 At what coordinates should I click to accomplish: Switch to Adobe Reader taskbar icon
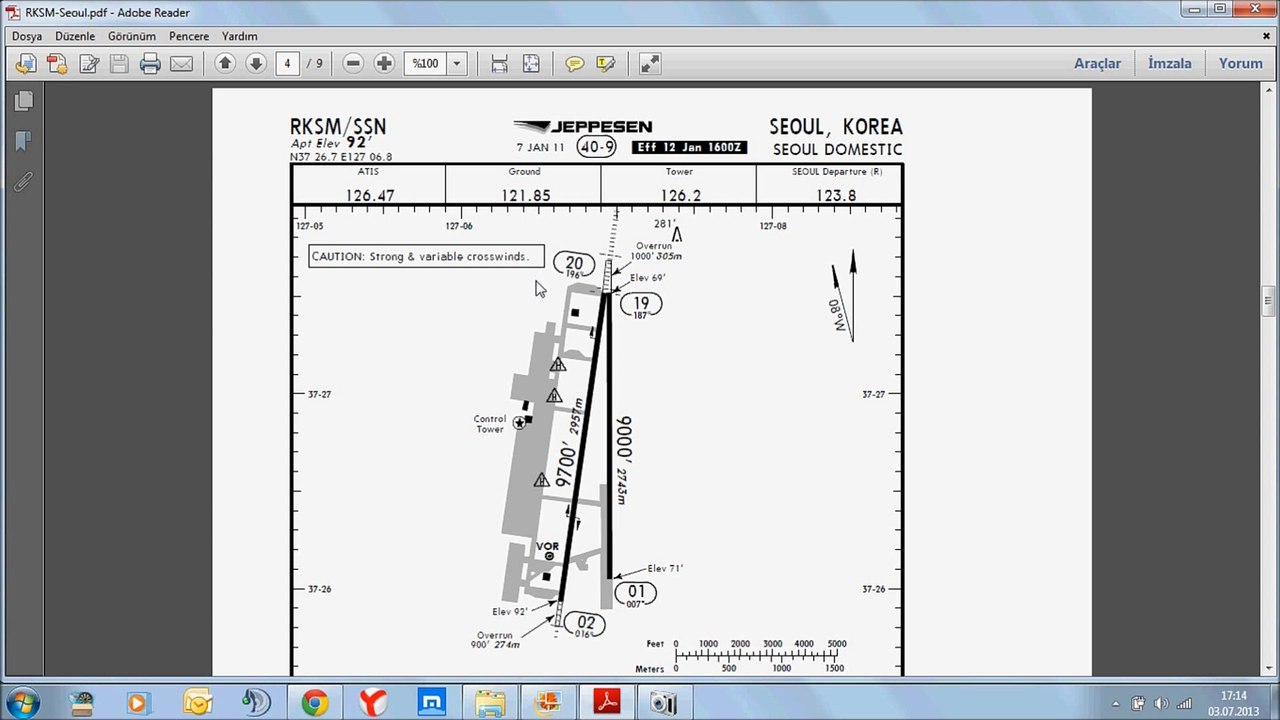609,703
